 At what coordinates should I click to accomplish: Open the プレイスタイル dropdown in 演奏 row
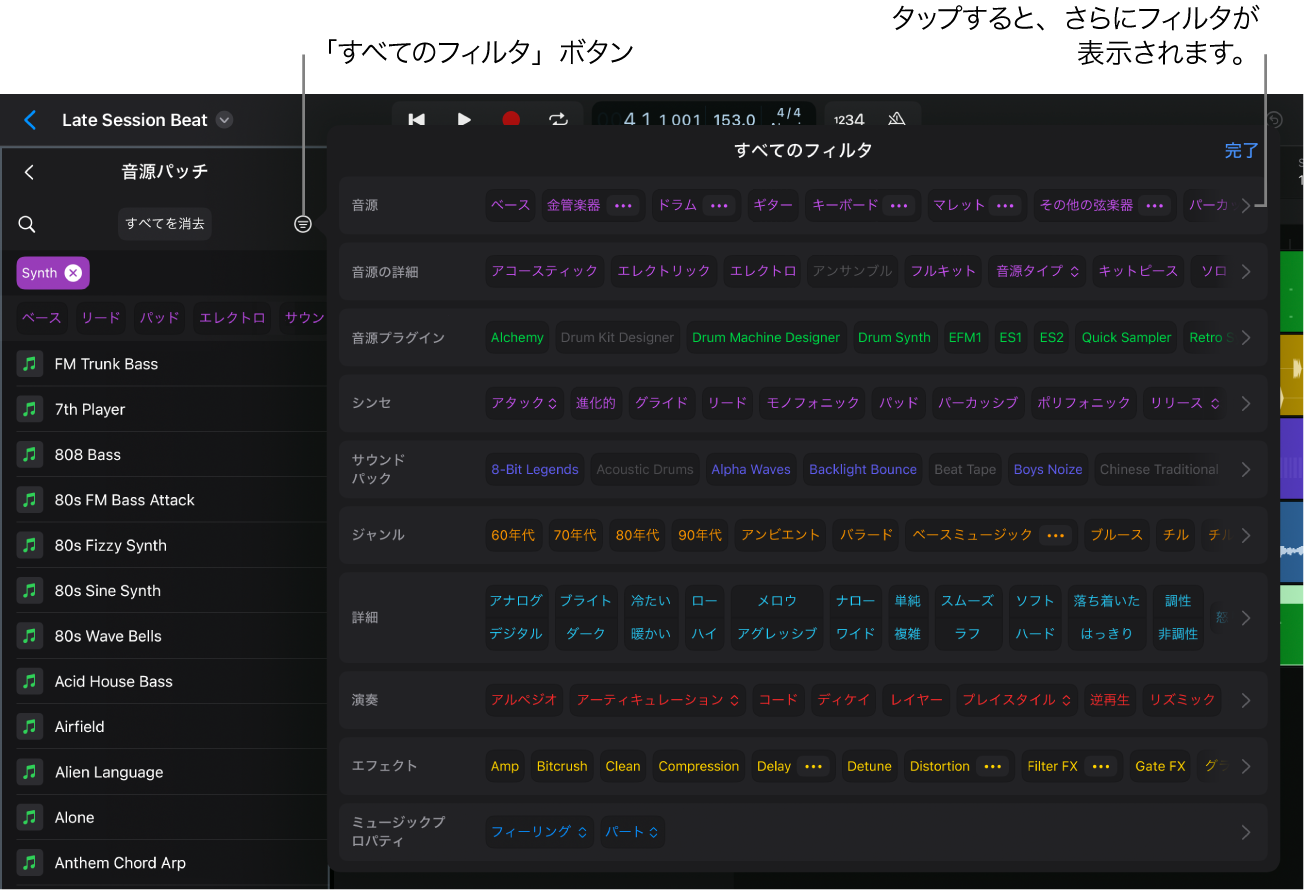tap(1016, 700)
